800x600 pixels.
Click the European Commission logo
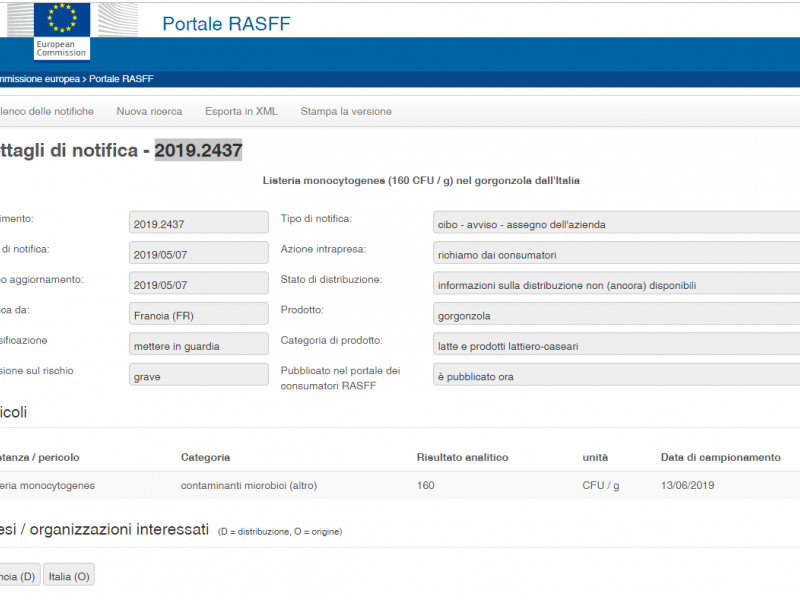coord(62,31)
